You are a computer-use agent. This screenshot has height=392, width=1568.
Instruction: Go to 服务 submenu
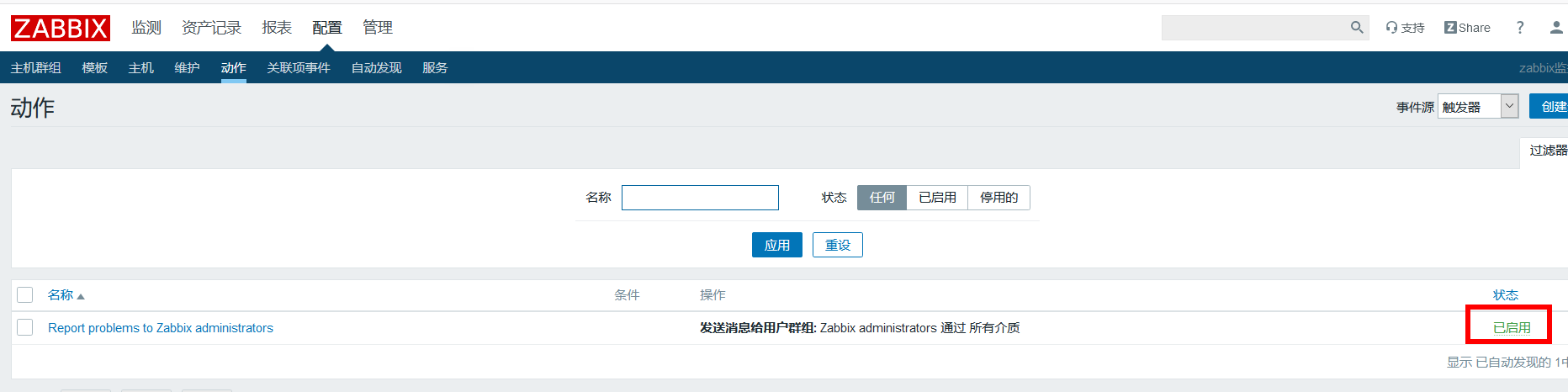click(435, 67)
